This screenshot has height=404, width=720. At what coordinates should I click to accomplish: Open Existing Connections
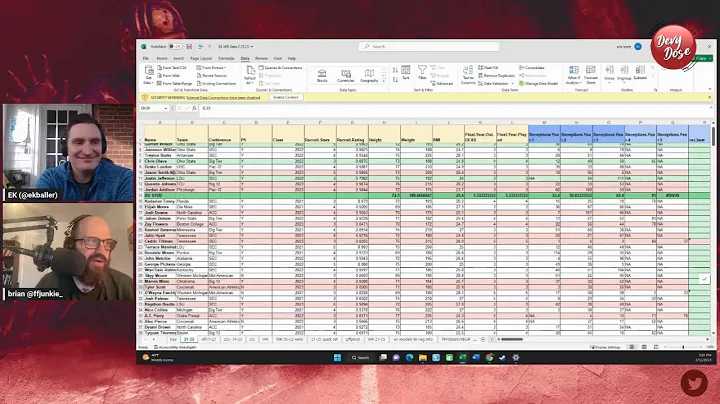tap(216, 84)
